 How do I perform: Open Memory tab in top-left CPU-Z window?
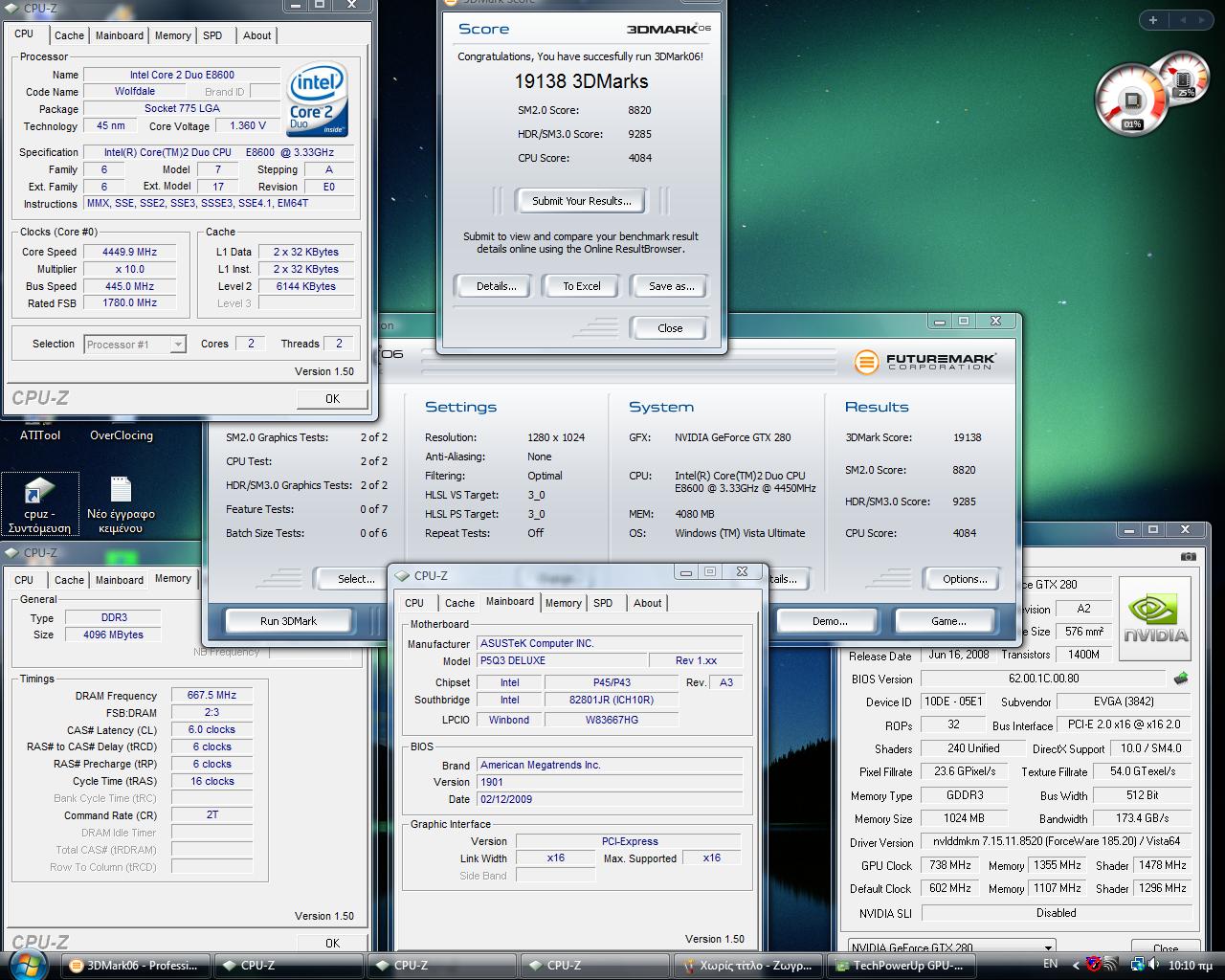pos(173,35)
